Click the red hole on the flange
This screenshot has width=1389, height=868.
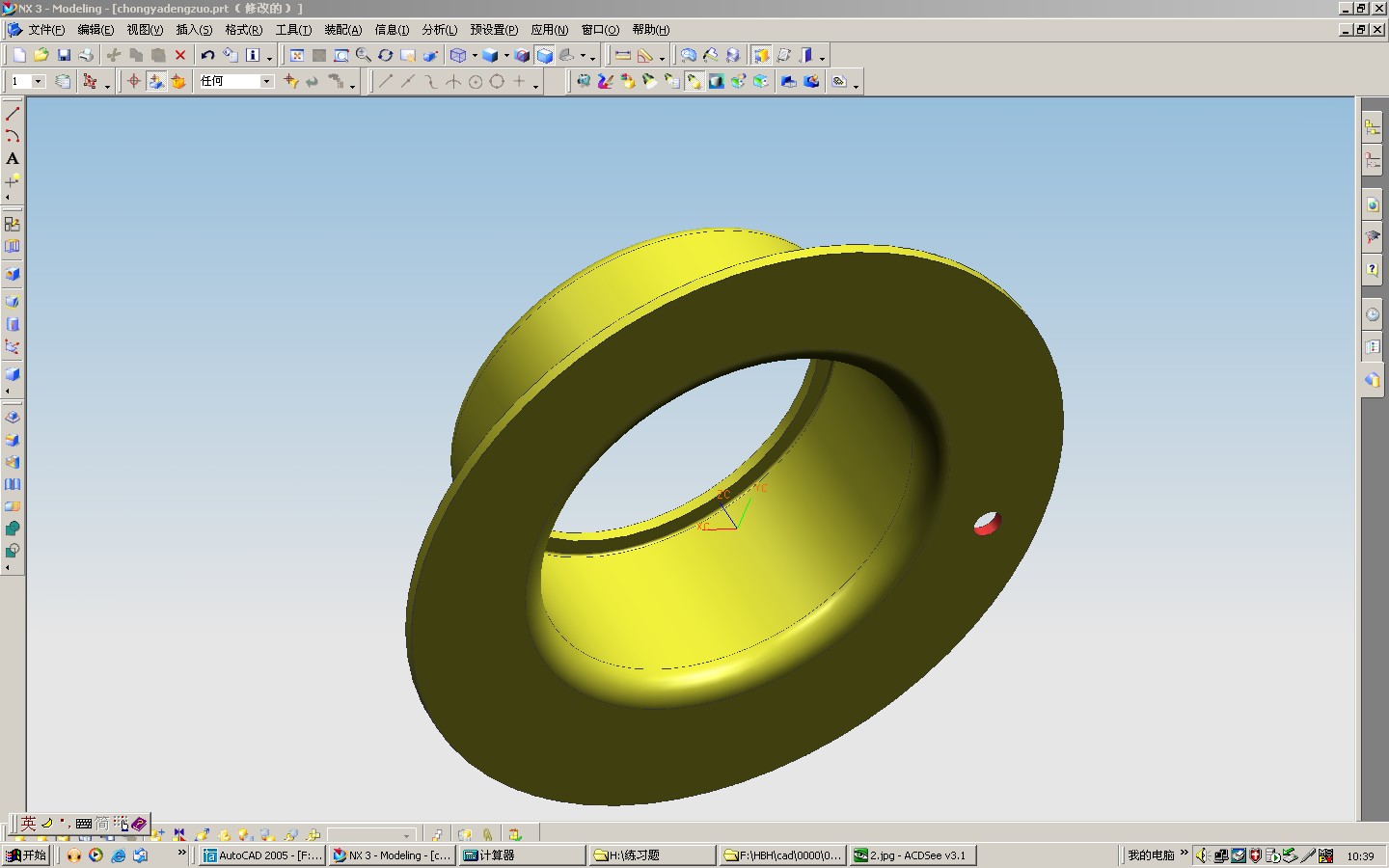click(987, 524)
